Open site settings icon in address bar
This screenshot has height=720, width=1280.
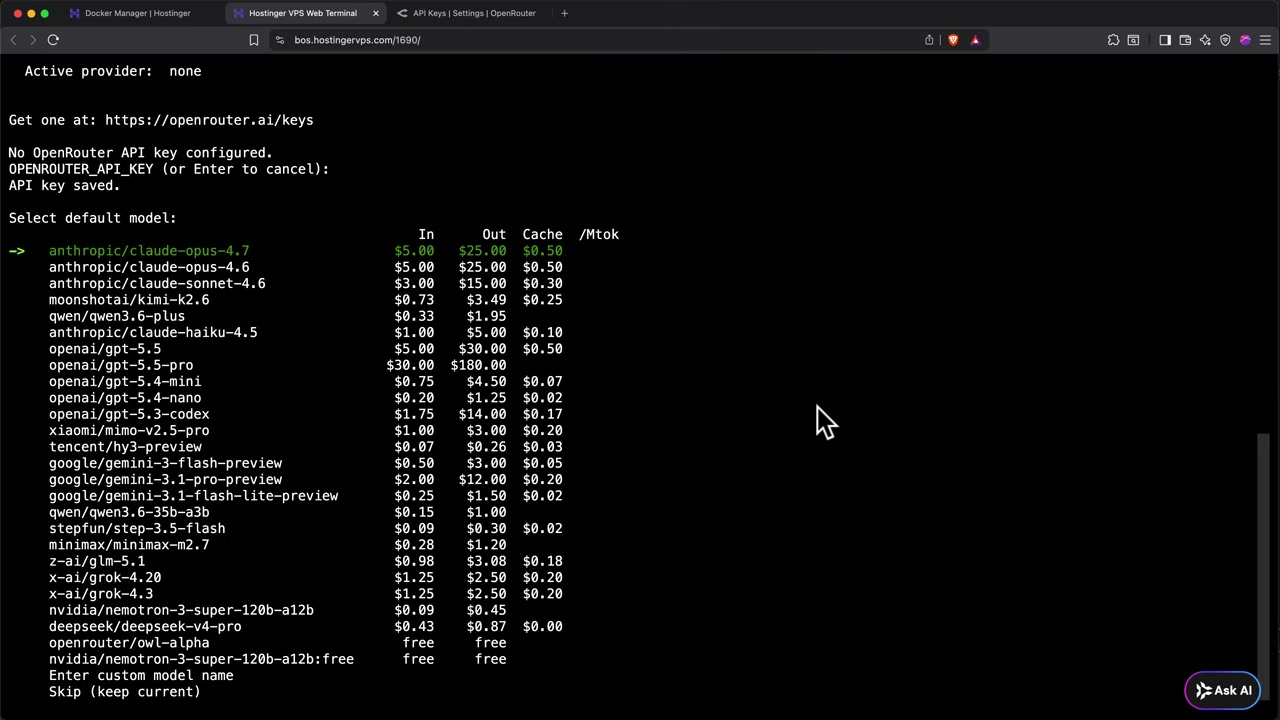(281, 40)
